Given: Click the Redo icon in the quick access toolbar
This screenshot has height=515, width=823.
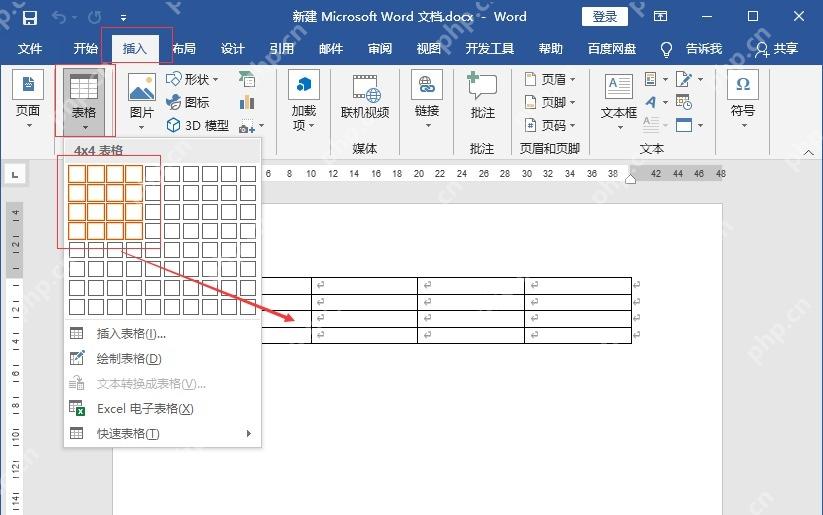Looking at the screenshot, I should click(94, 18).
